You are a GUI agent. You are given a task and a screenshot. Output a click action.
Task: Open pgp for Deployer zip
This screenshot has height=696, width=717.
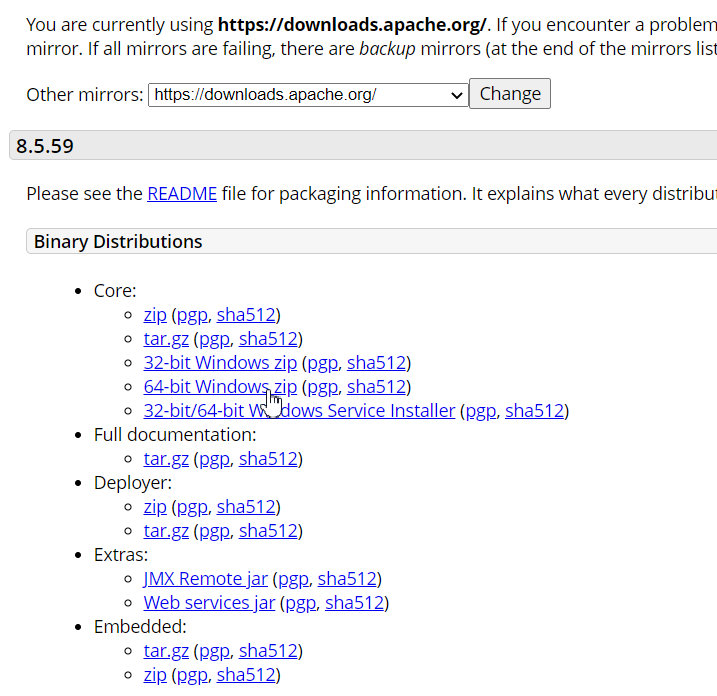[192, 507]
